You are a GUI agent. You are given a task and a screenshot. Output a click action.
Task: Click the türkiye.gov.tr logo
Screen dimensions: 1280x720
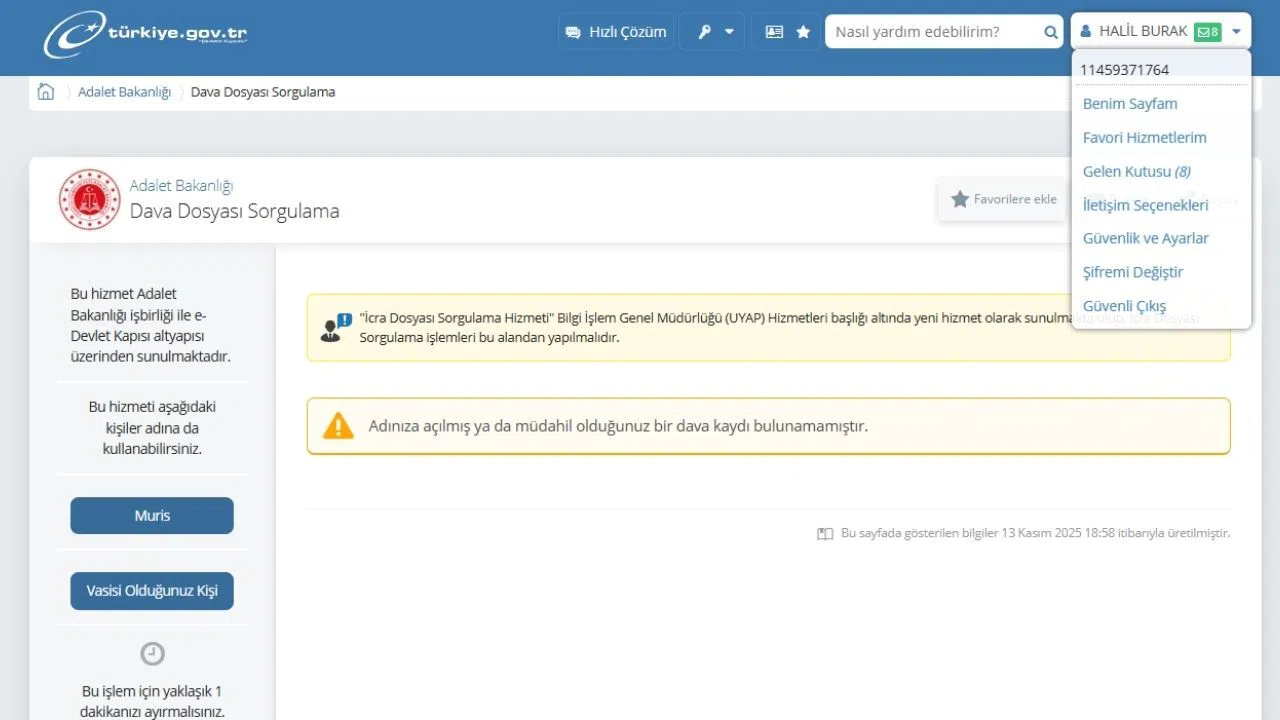(x=145, y=33)
